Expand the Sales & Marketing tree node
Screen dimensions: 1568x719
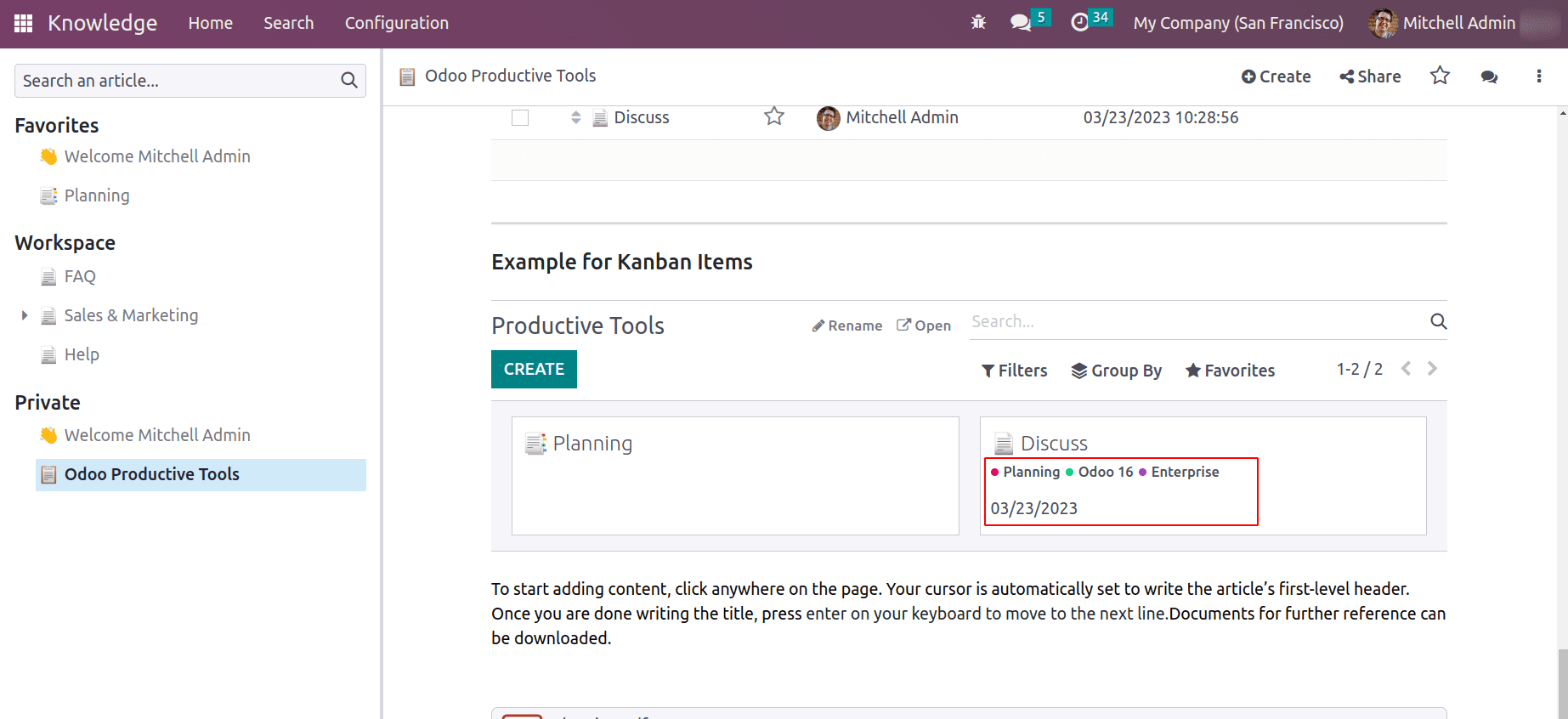point(24,315)
